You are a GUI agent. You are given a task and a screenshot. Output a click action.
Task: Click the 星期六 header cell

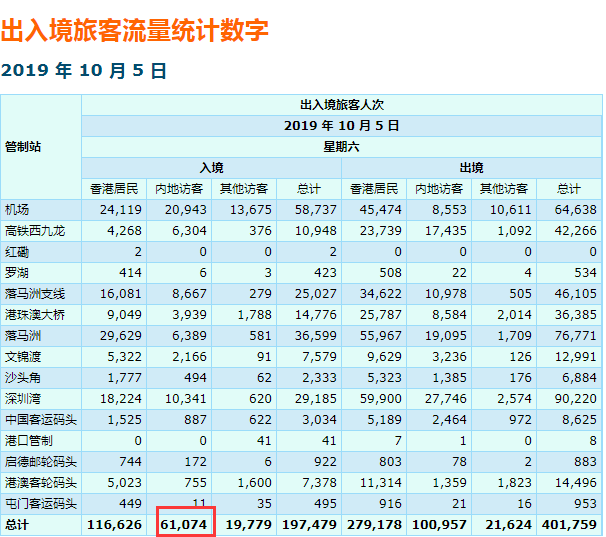click(342, 147)
